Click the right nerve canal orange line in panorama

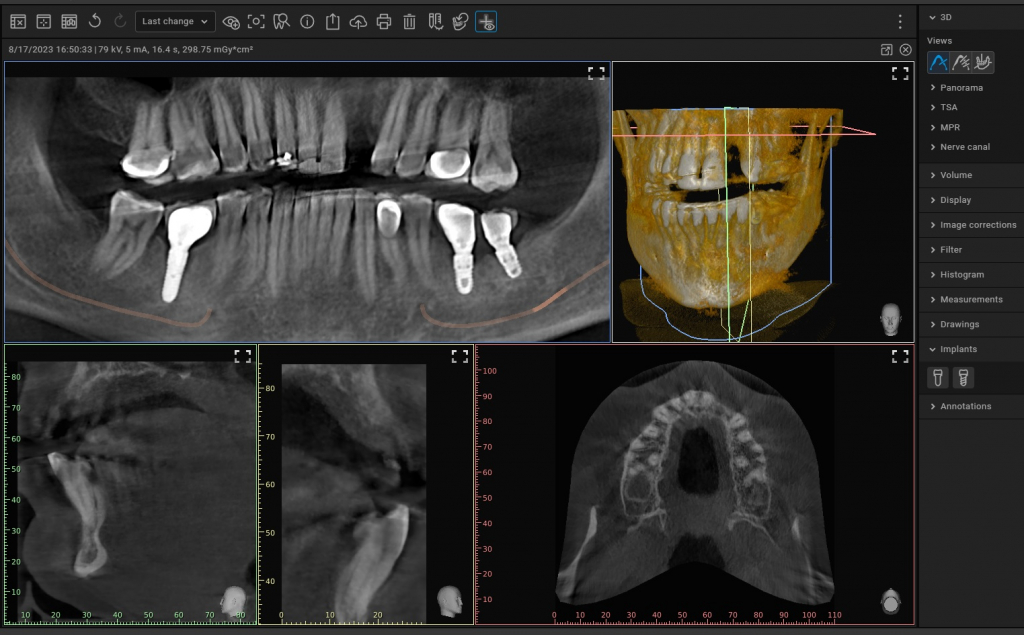click(516, 316)
